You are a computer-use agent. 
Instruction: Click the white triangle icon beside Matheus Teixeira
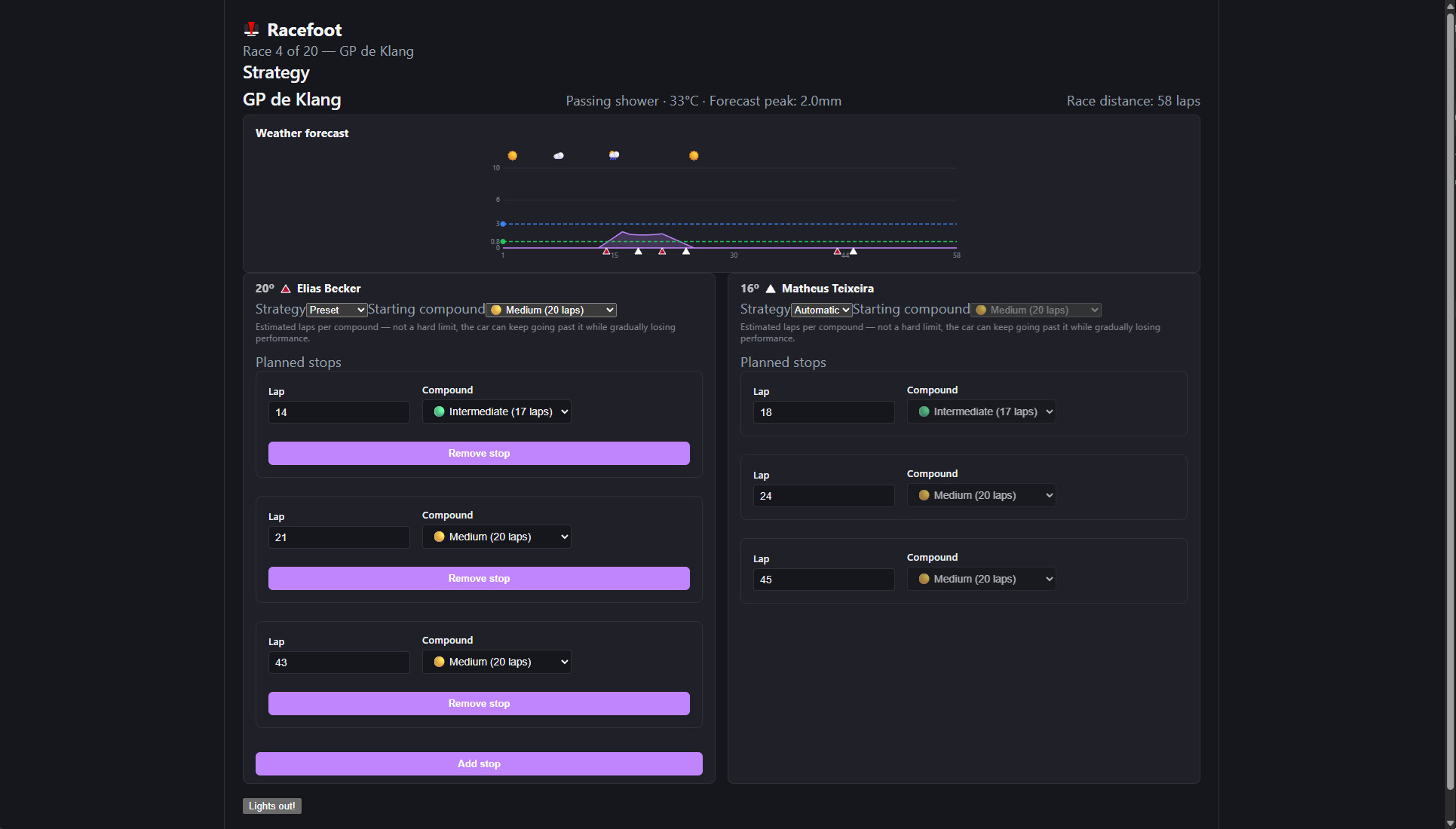coord(771,289)
